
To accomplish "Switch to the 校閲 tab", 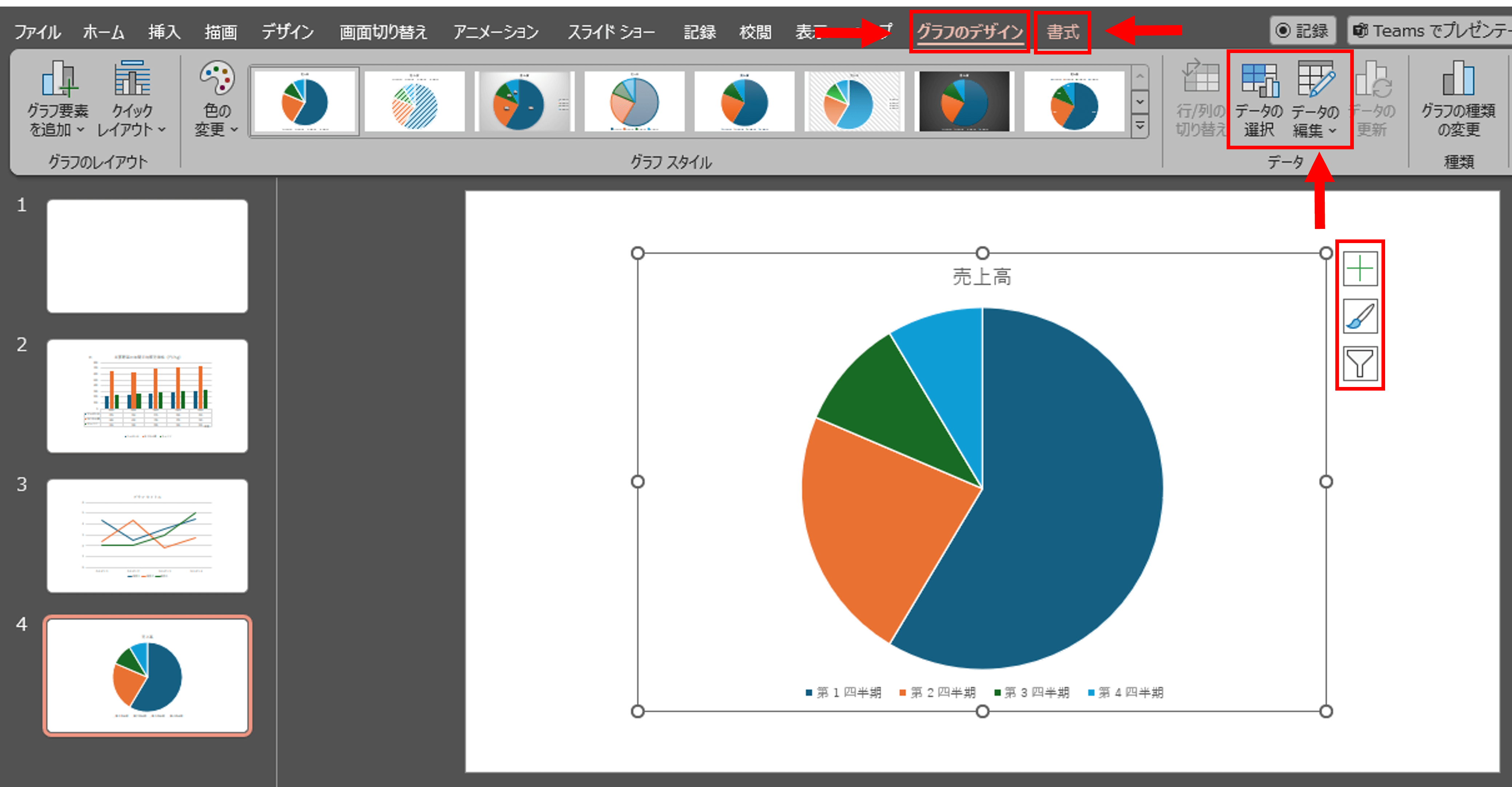I will click(755, 32).
